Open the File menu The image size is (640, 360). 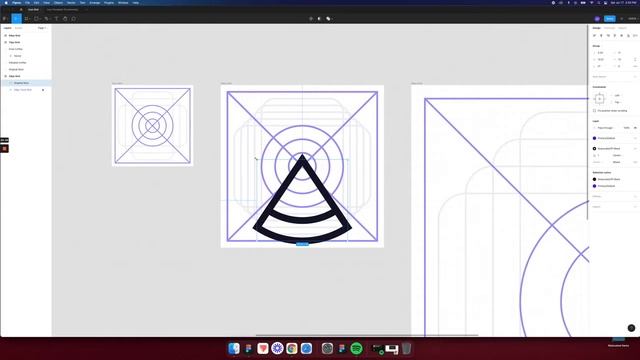pos(27,2)
